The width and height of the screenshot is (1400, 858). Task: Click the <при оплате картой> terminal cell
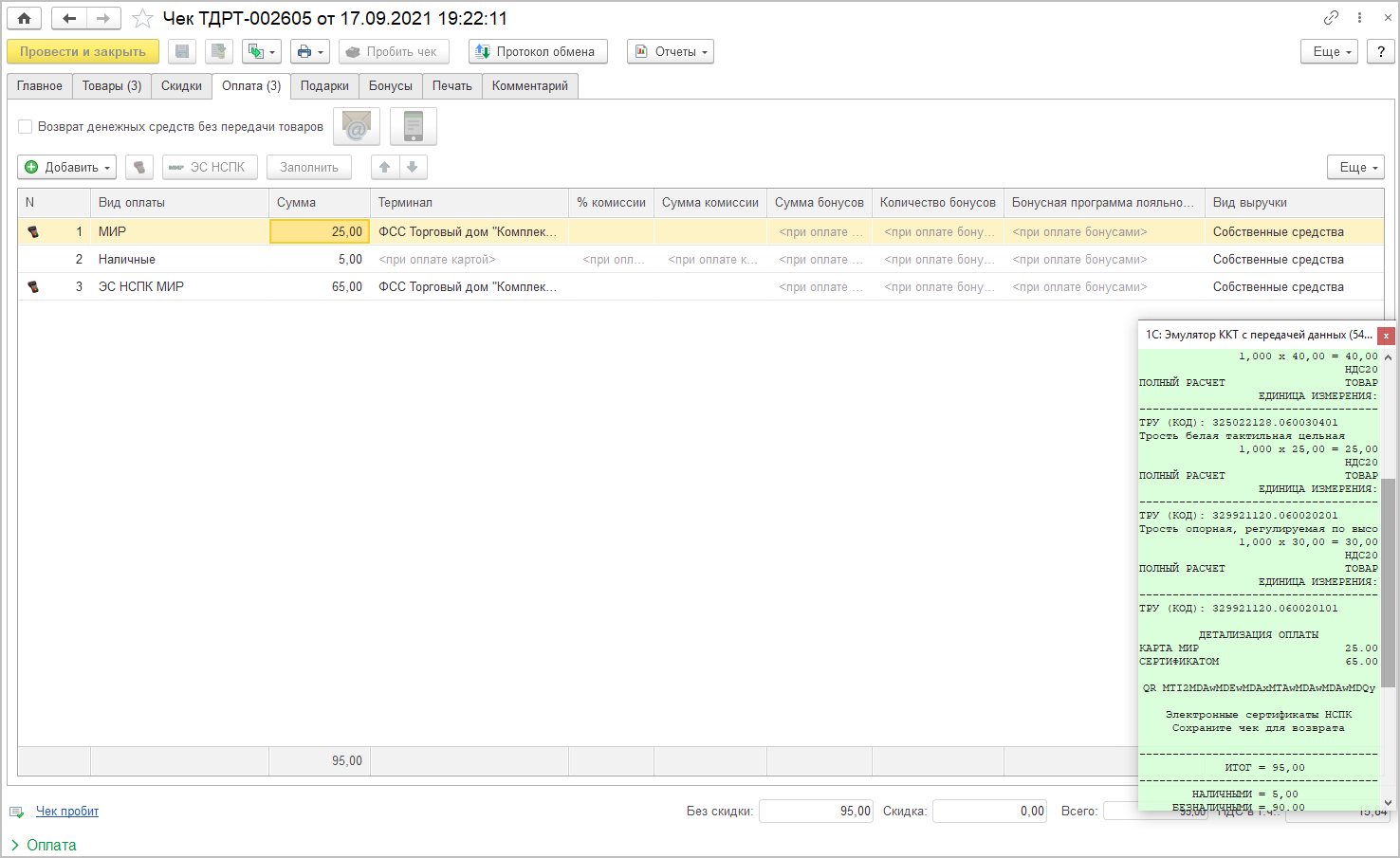point(470,260)
